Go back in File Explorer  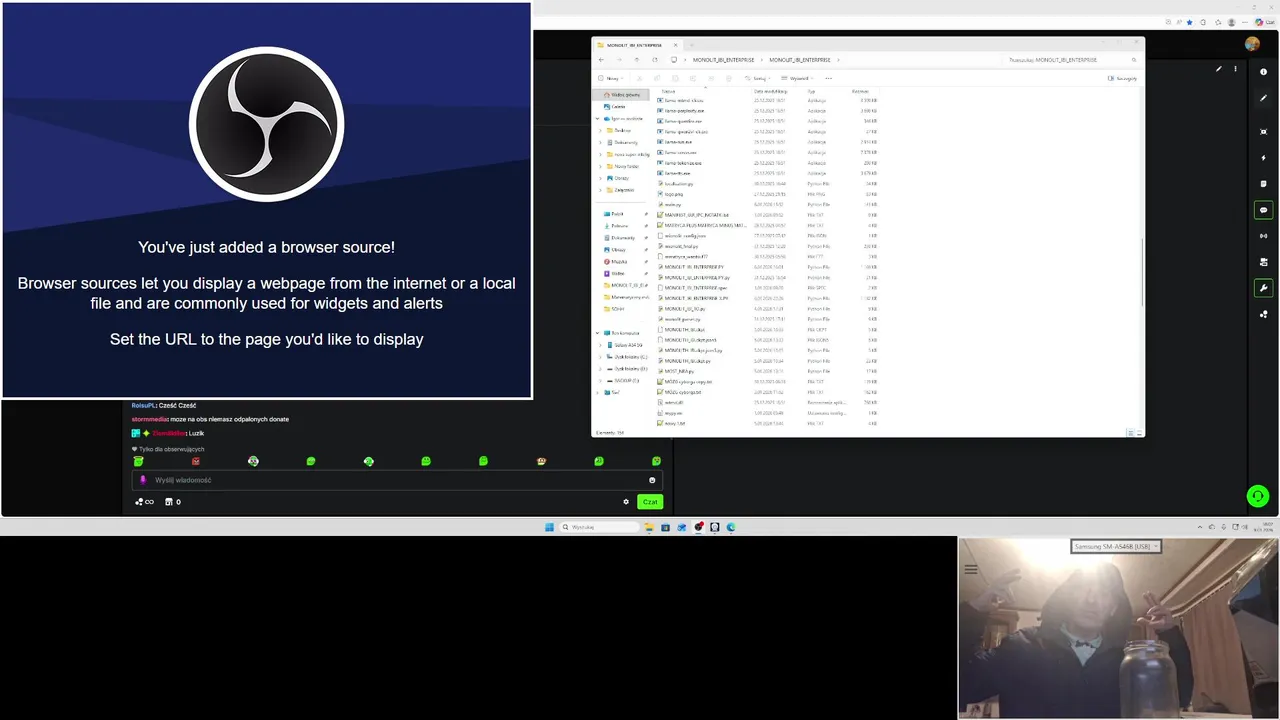[601, 60]
